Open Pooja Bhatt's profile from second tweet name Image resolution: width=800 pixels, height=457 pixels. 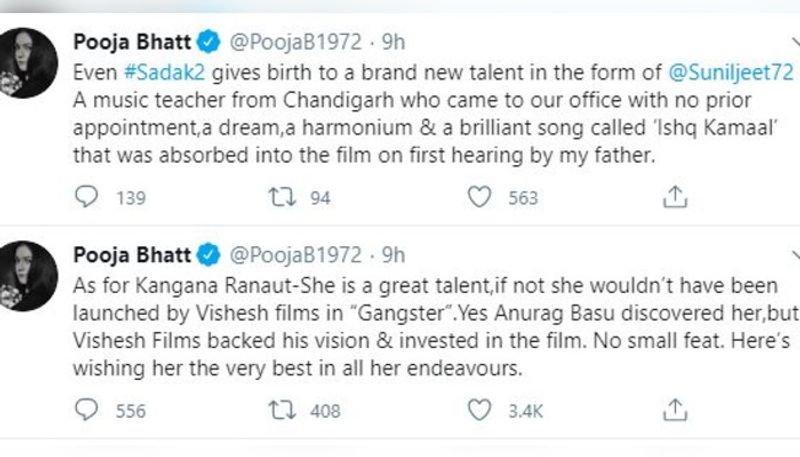pyautogui.click(x=132, y=255)
